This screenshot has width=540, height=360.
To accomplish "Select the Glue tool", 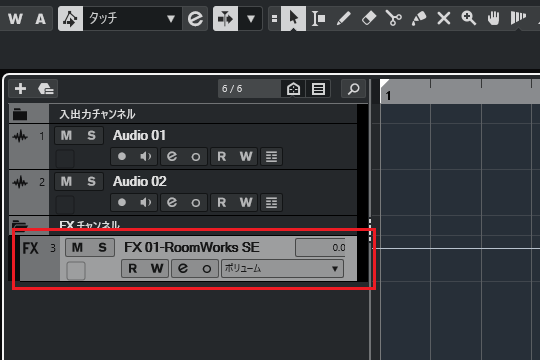I will [418, 18].
